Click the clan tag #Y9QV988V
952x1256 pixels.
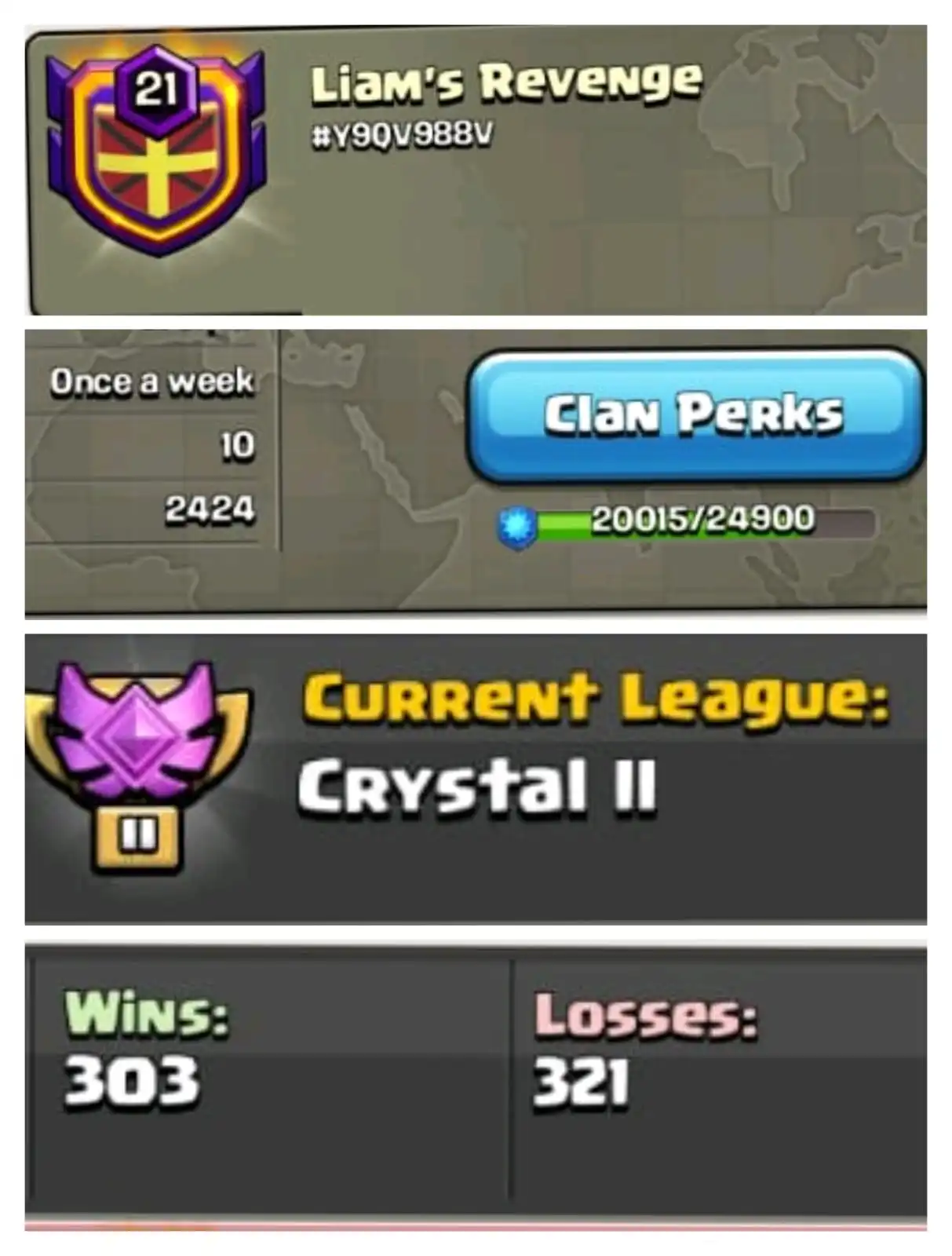tap(403, 136)
